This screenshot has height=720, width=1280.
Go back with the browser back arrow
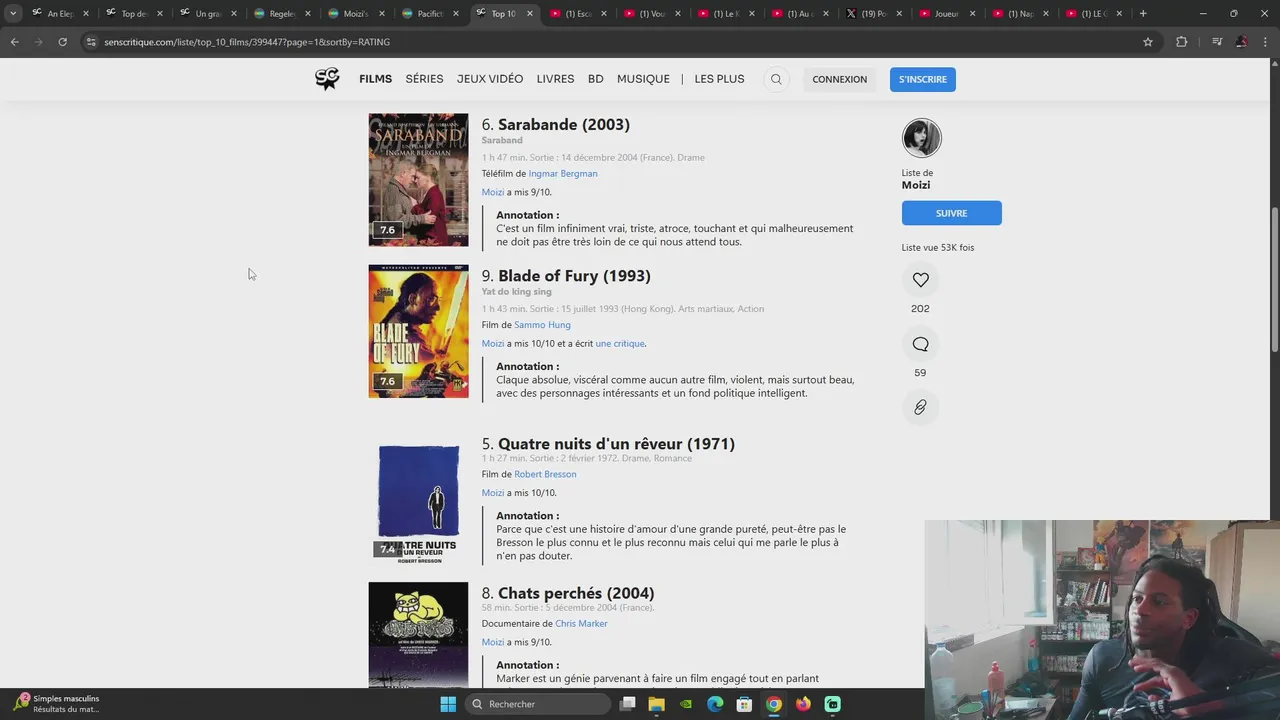click(x=15, y=42)
